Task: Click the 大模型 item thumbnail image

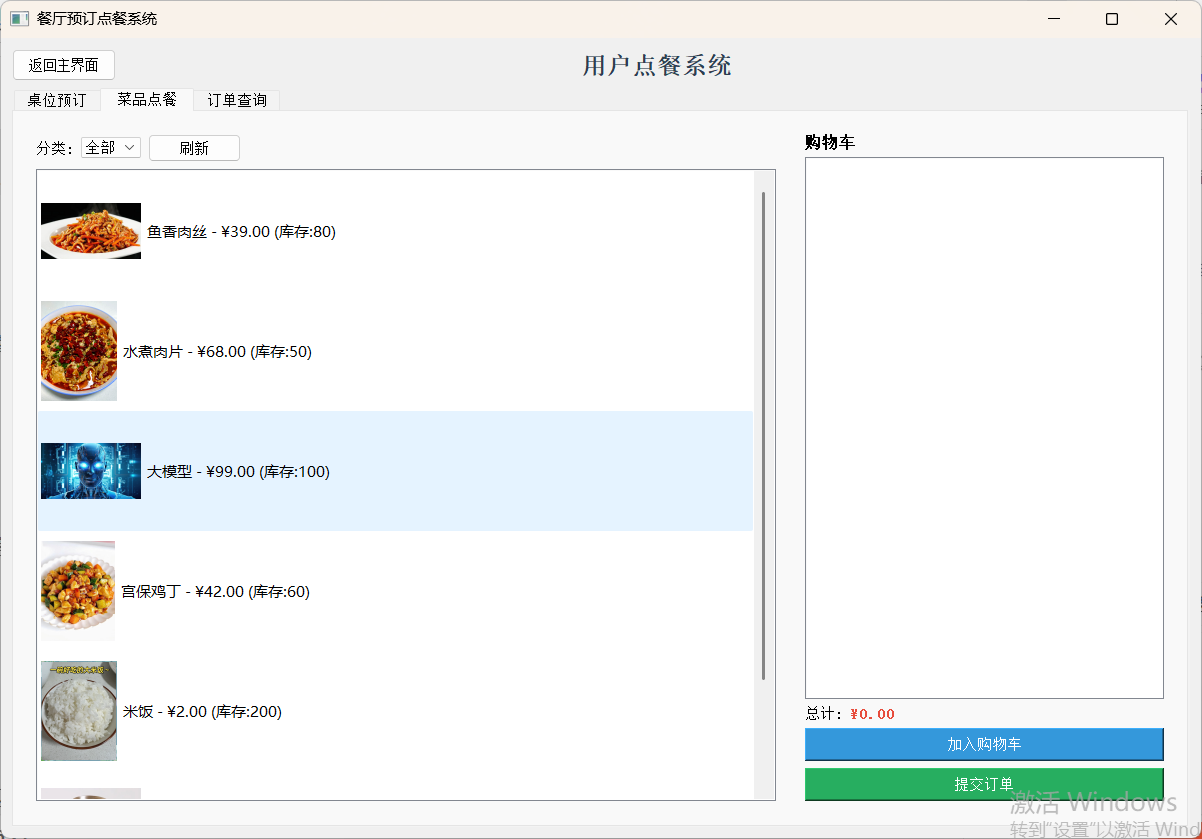Action: 90,471
